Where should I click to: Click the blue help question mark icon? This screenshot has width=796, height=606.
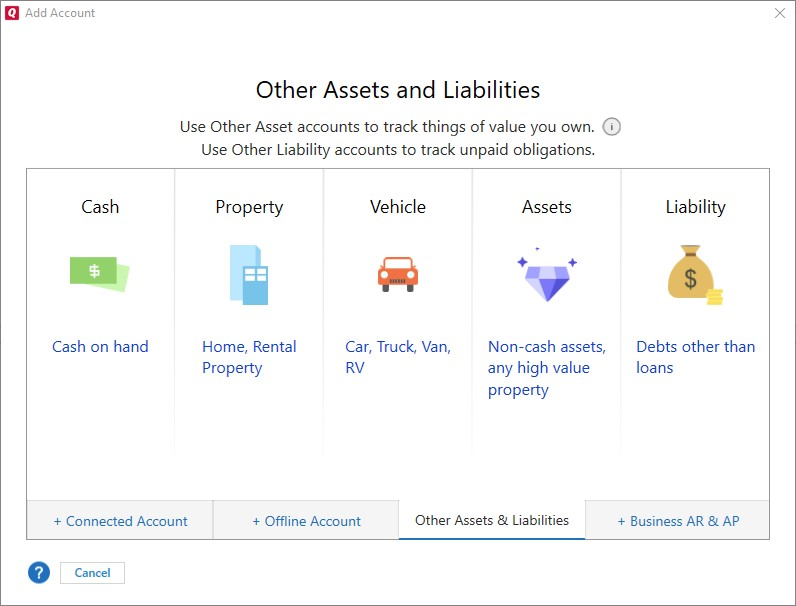(x=39, y=573)
